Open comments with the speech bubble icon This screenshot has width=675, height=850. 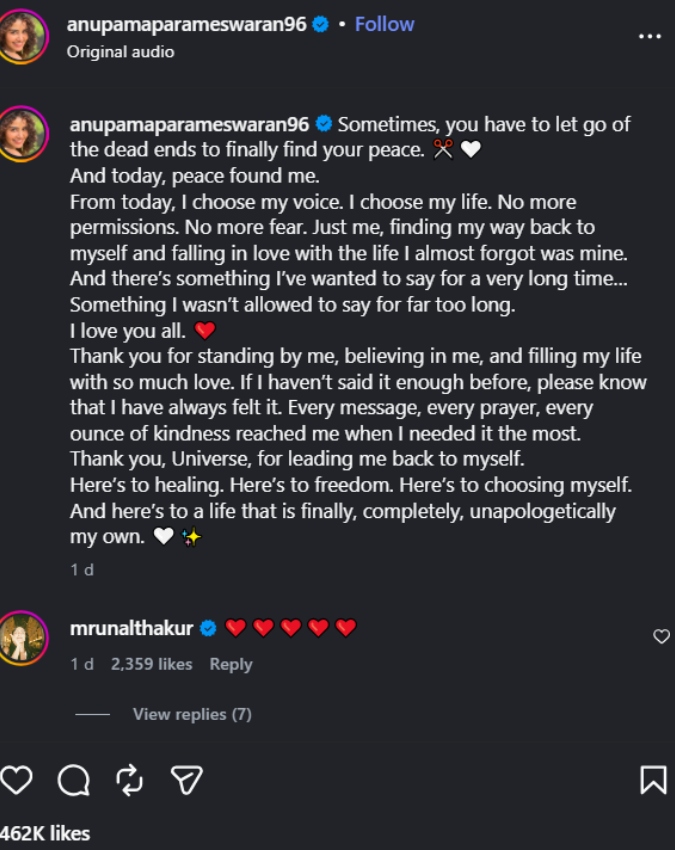point(74,780)
